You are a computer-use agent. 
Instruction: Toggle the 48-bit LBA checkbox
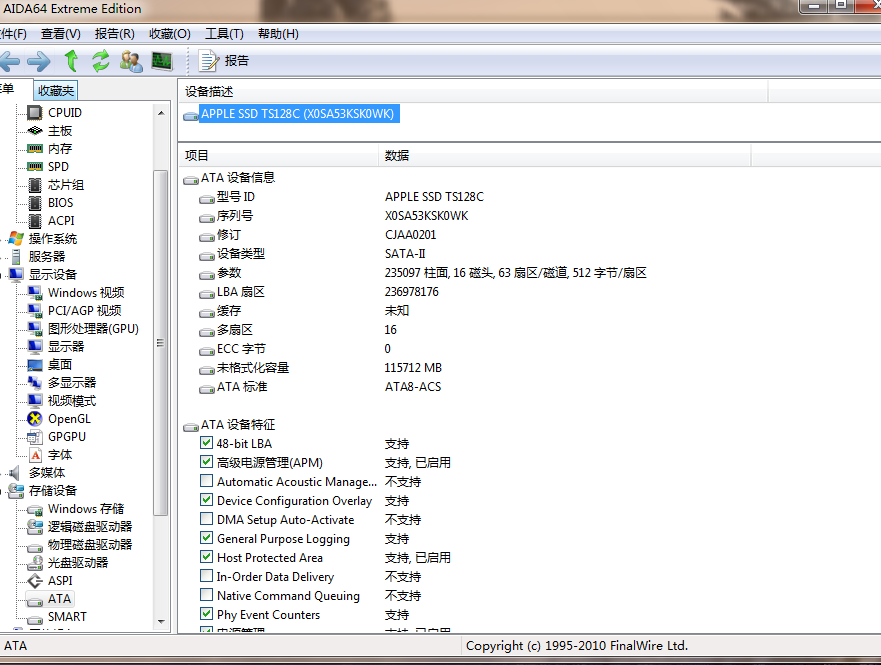tap(207, 443)
